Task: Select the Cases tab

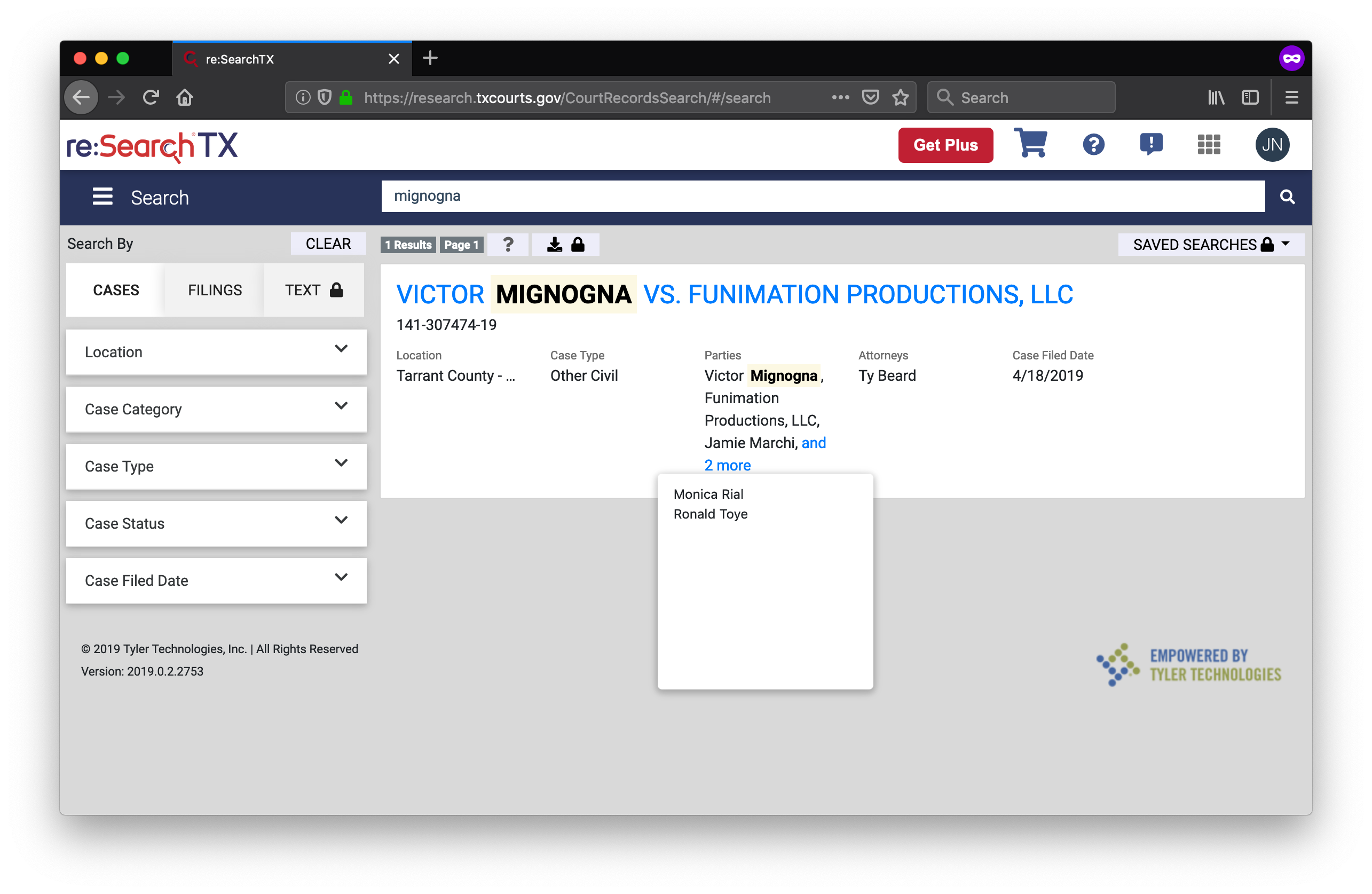Action: pyautogui.click(x=116, y=290)
